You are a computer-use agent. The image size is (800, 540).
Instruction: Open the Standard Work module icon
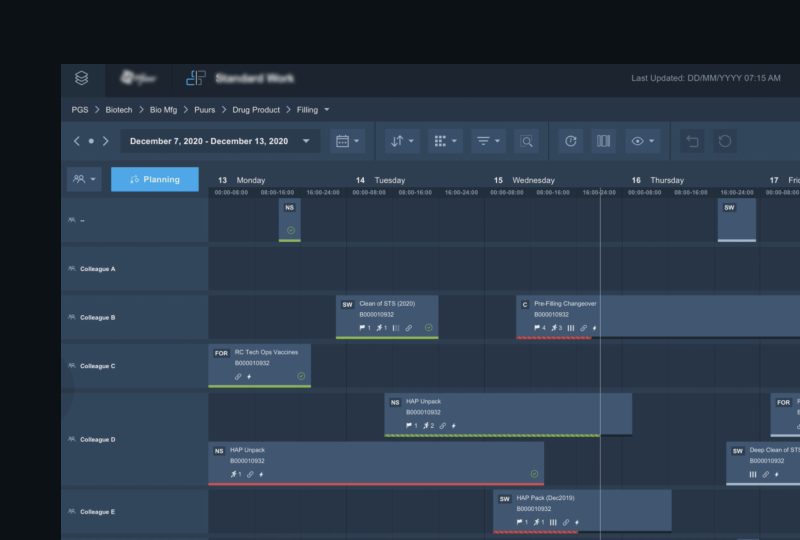[x=195, y=78]
